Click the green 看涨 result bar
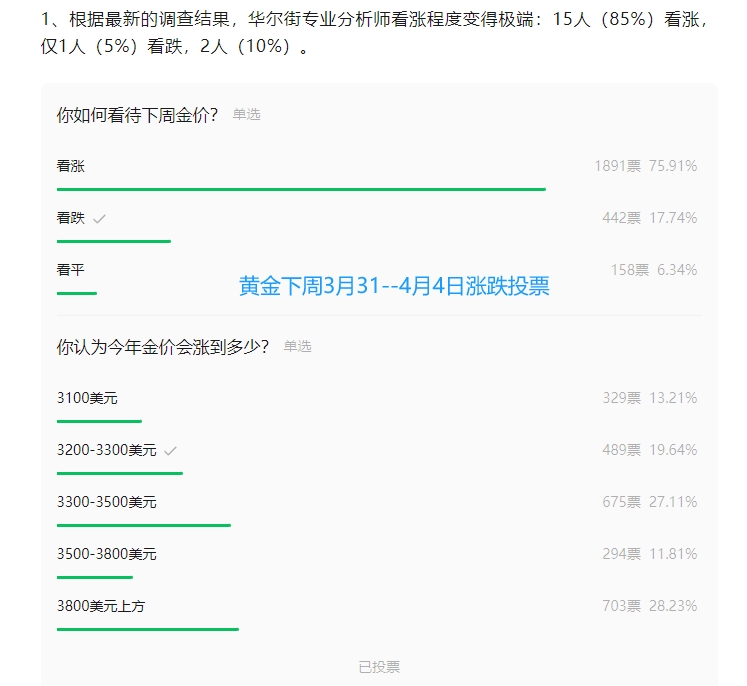This screenshot has width=747, height=686. (300, 188)
